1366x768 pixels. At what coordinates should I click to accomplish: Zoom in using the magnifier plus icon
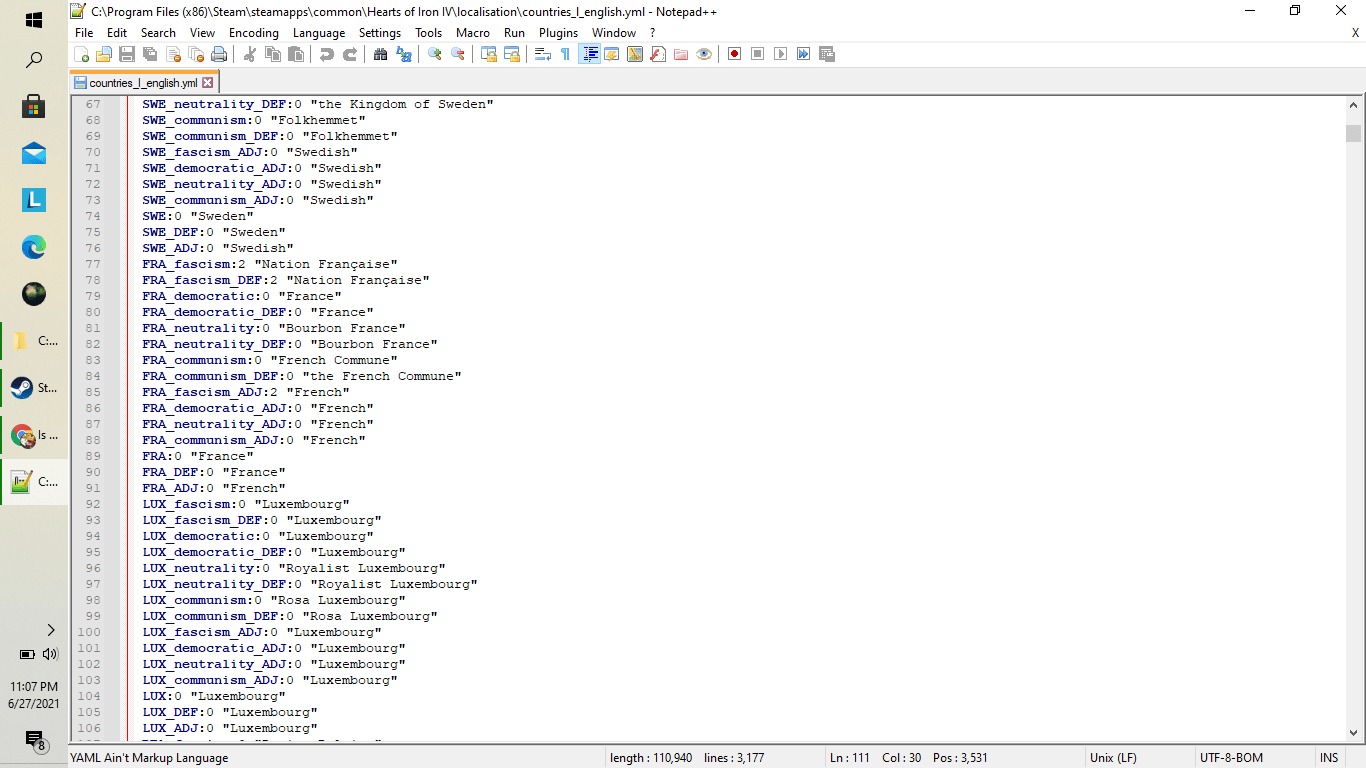point(435,54)
